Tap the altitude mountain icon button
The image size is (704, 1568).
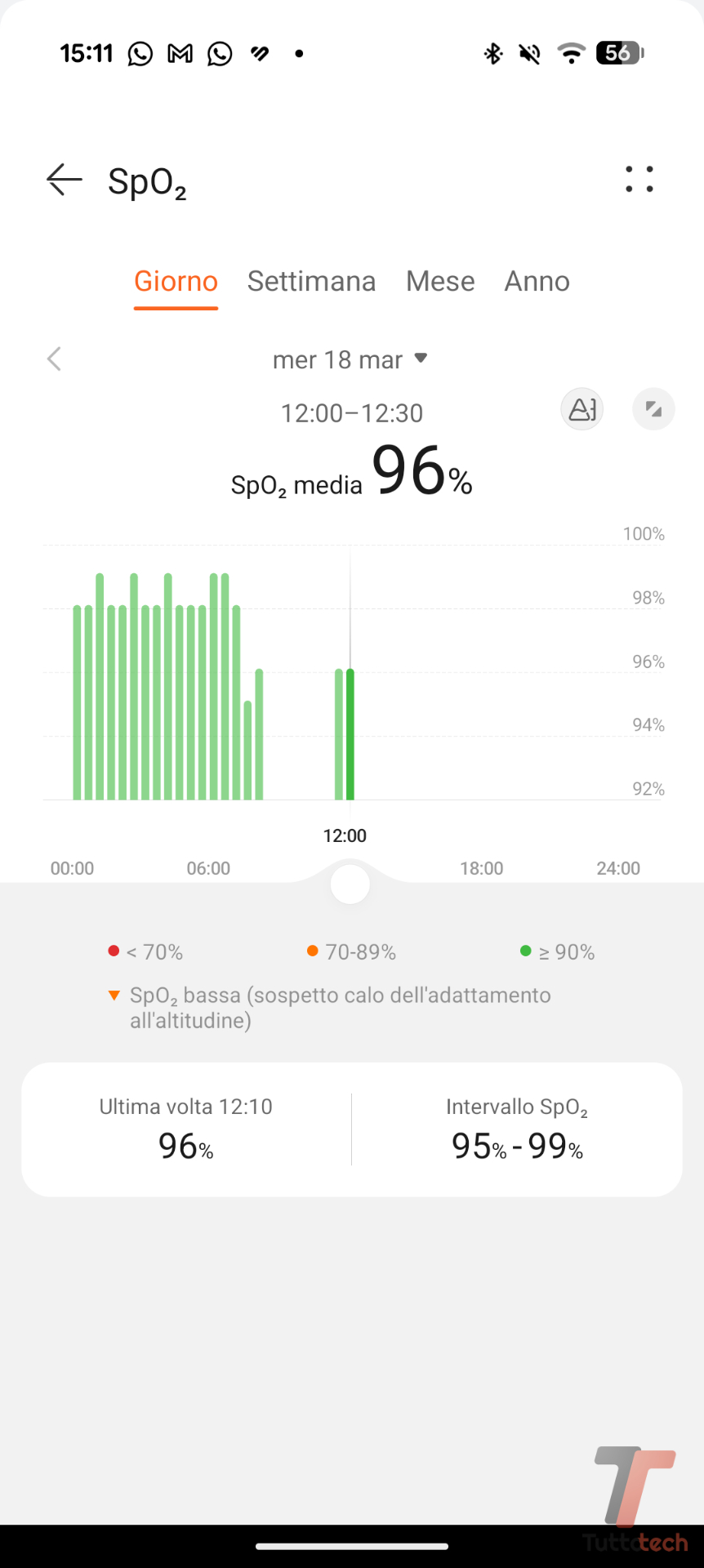[581, 409]
